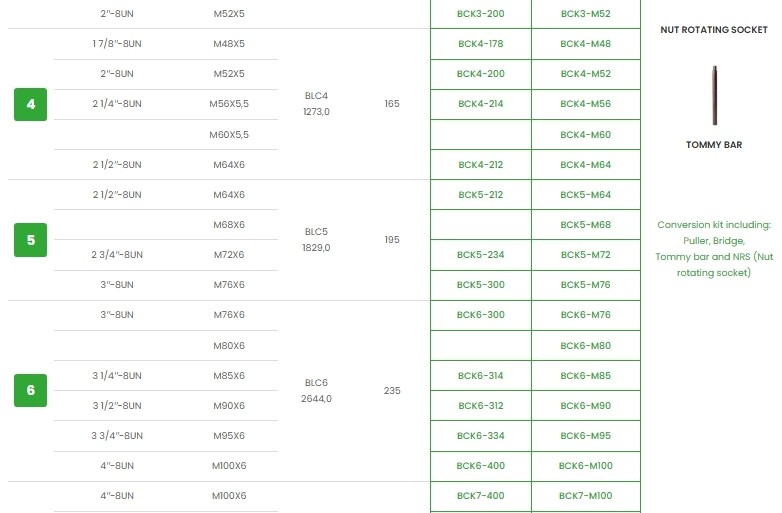
Task: Select the BCK5-M68 part link
Action: 586,225
